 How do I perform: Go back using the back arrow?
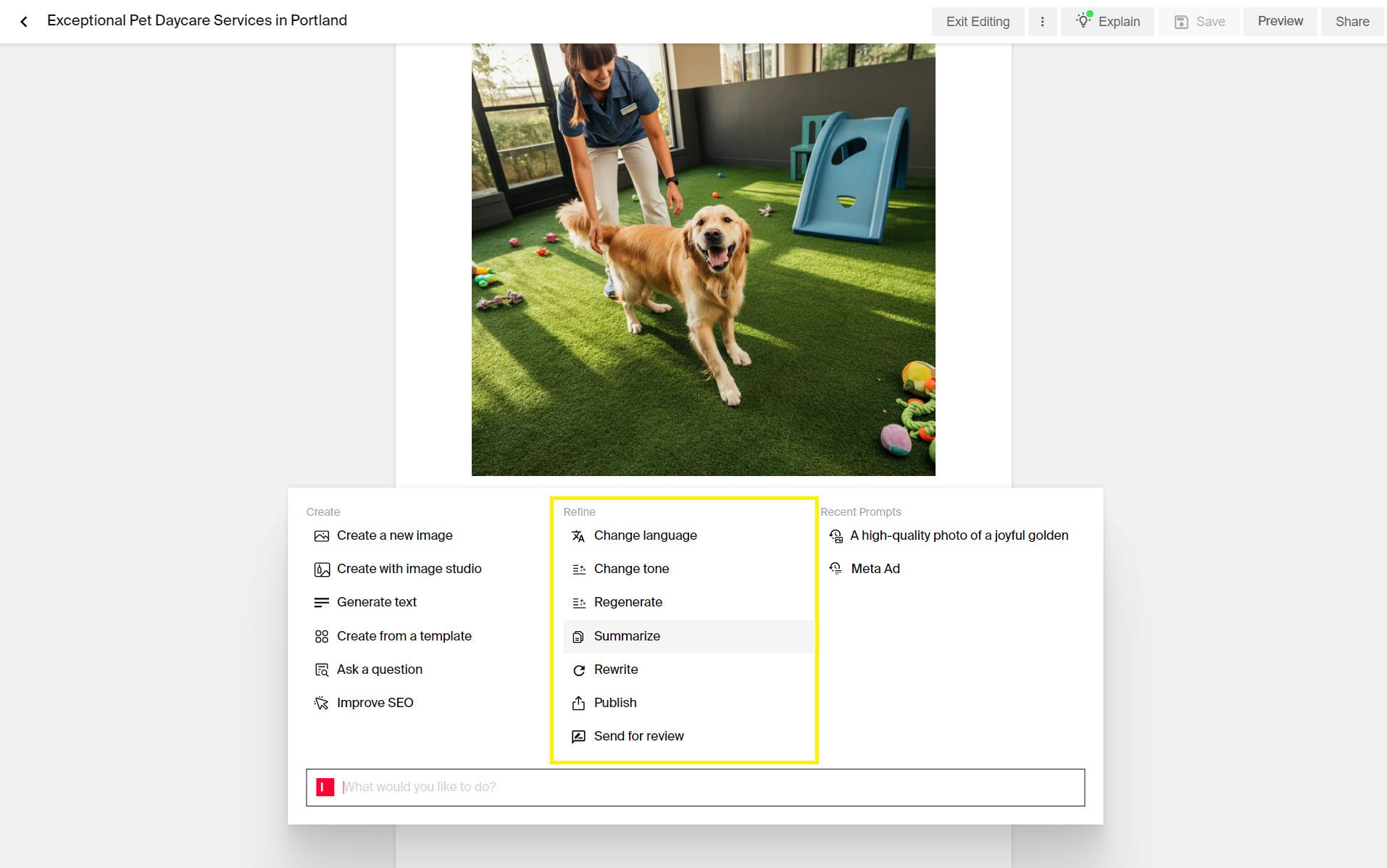pos(24,21)
